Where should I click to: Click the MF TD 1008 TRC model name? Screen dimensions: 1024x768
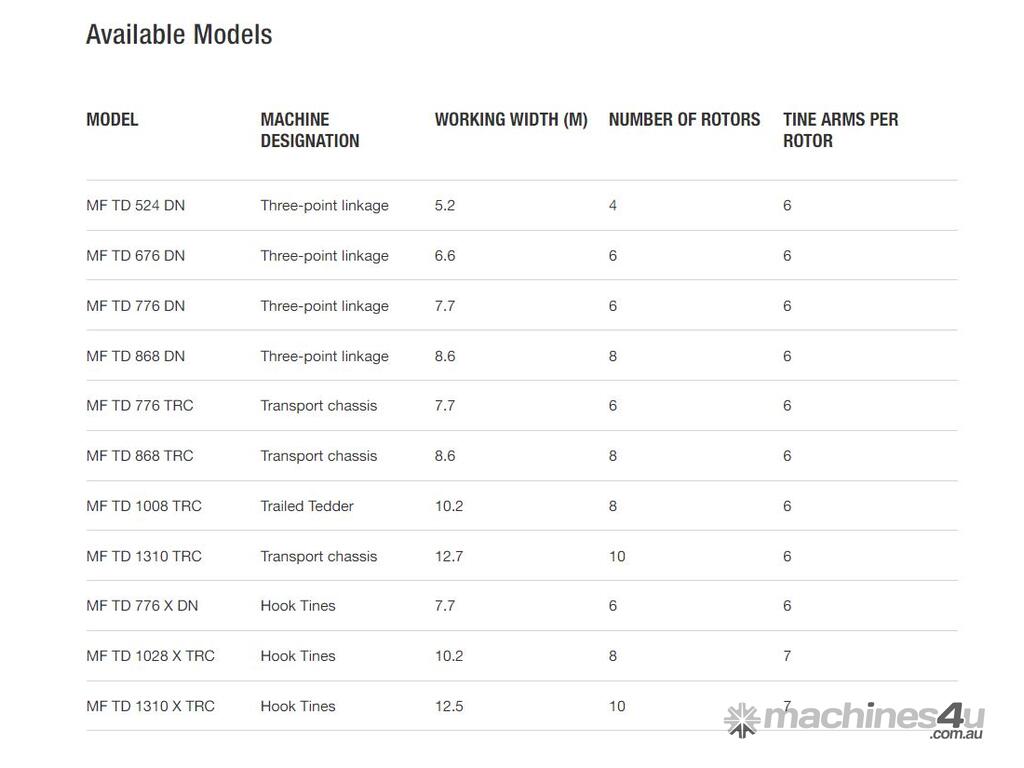click(144, 506)
